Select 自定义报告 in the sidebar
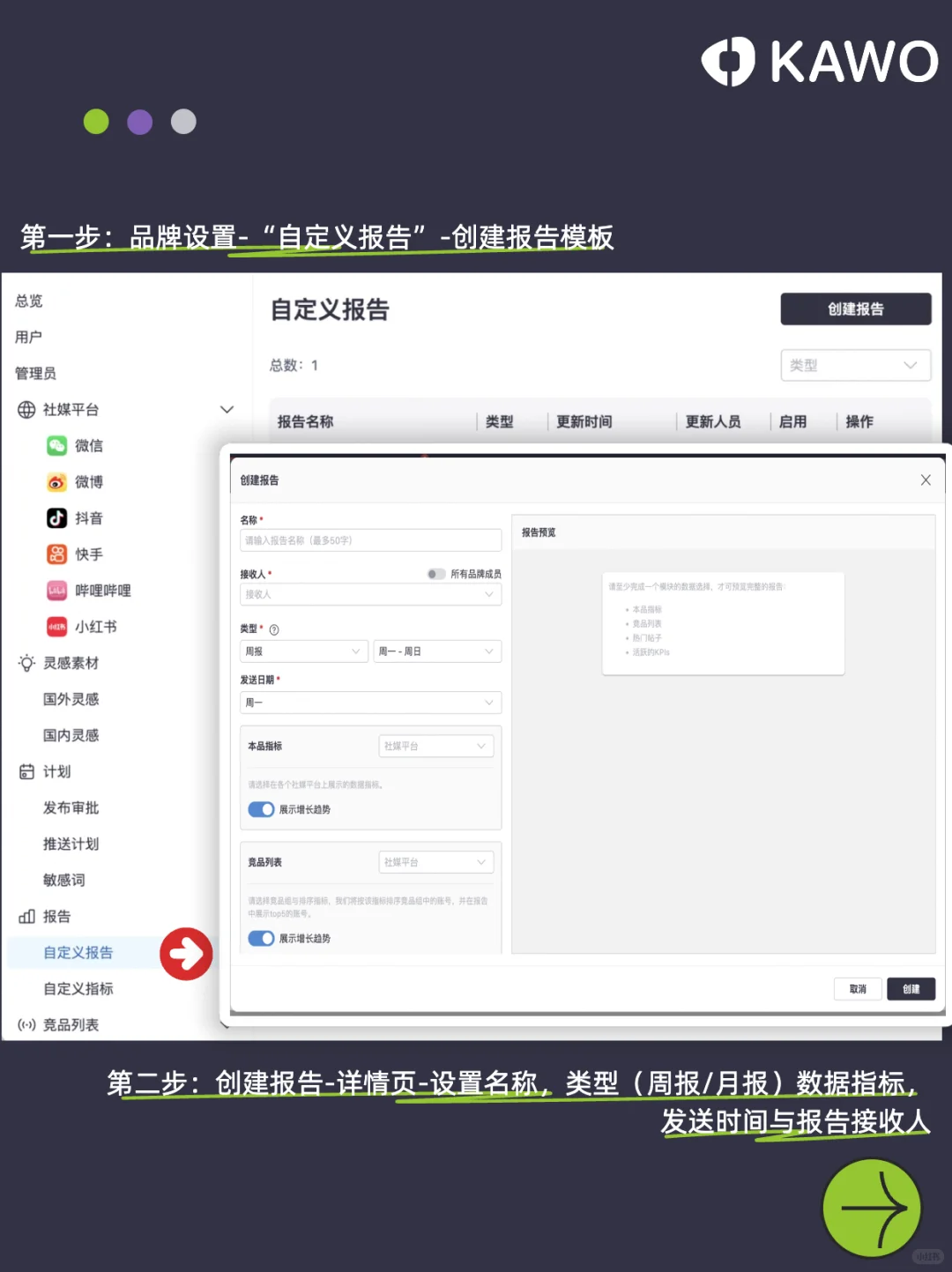Screen dimensions: 952x1272 [x=77, y=952]
